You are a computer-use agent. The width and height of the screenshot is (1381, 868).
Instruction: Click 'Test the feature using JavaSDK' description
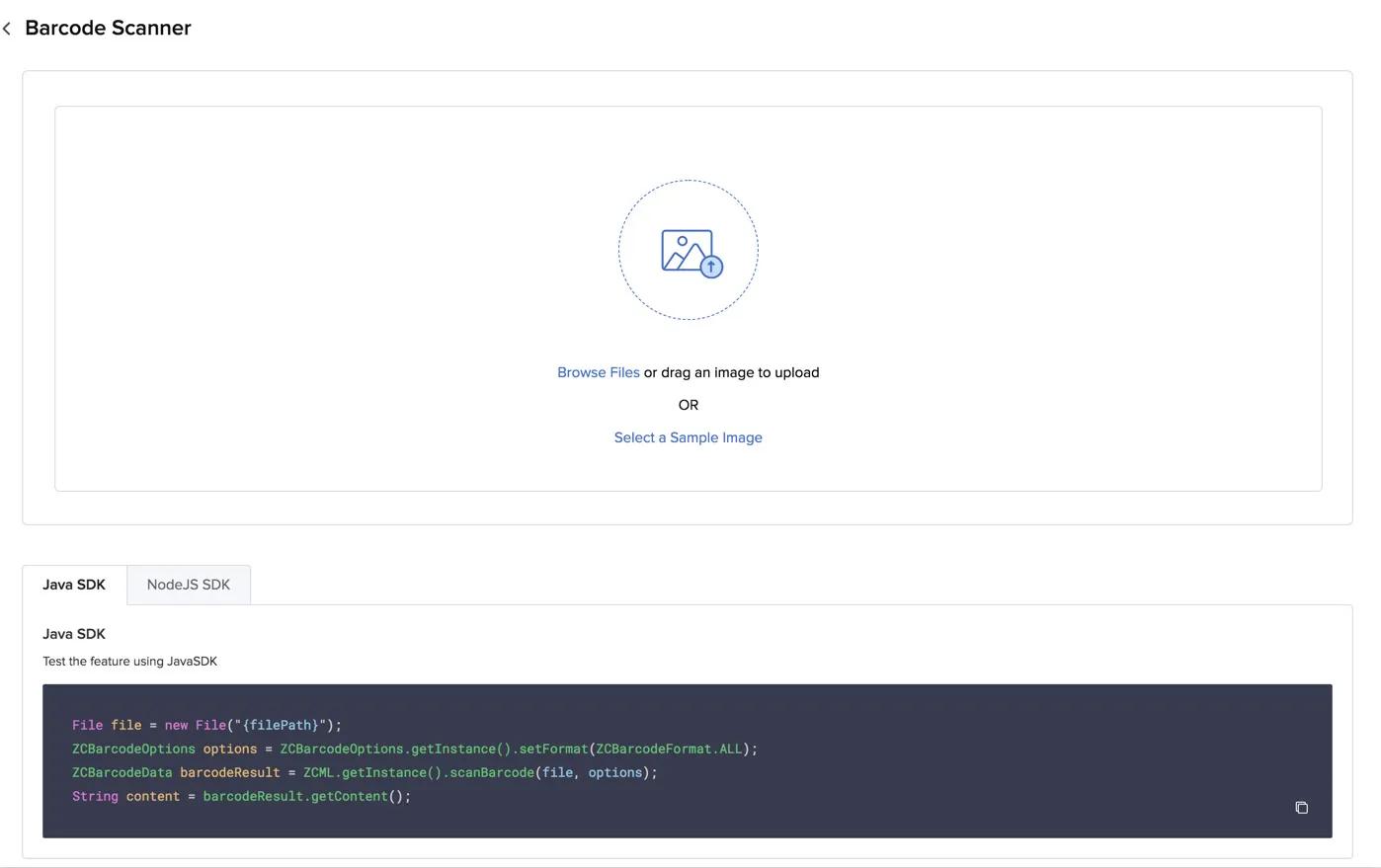click(x=130, y=662)
